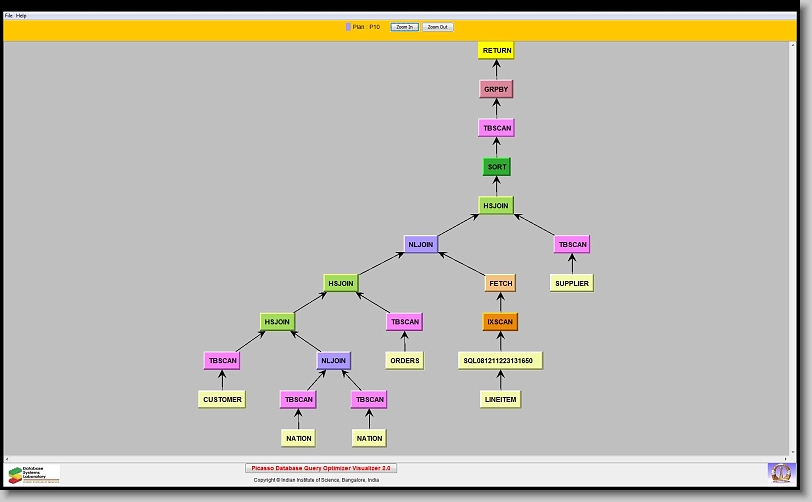Select the GRPBY operator node
The height and width of the screenshot is (502, 812).
tap(496, 89)
